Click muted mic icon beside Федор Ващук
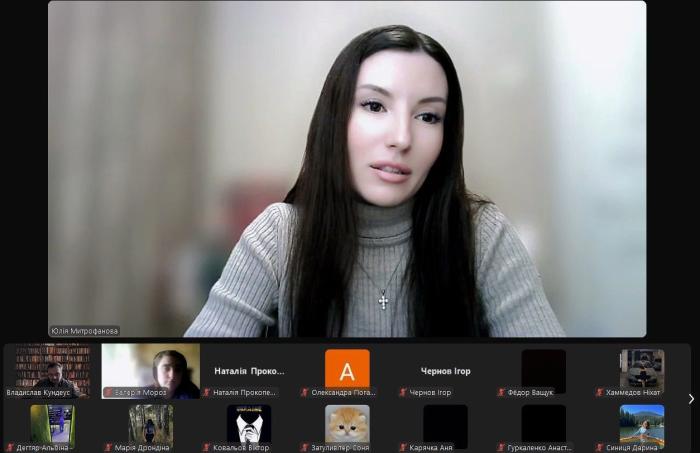 [501, 393]
